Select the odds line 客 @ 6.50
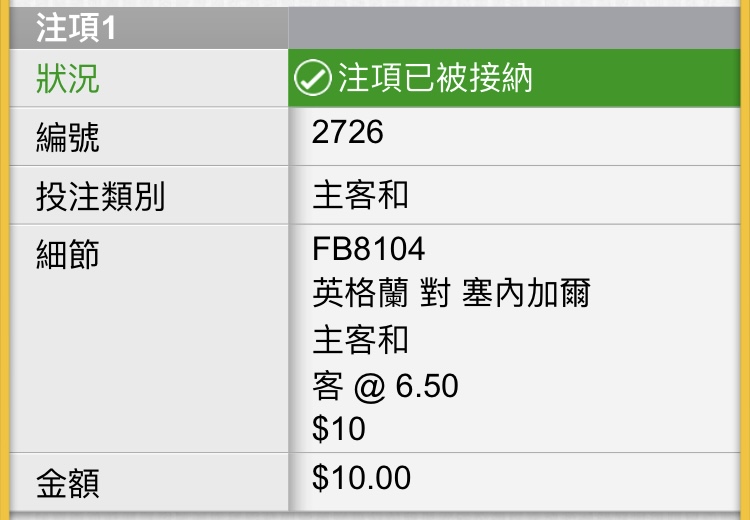The image size is (750, 520). (386, 386)
